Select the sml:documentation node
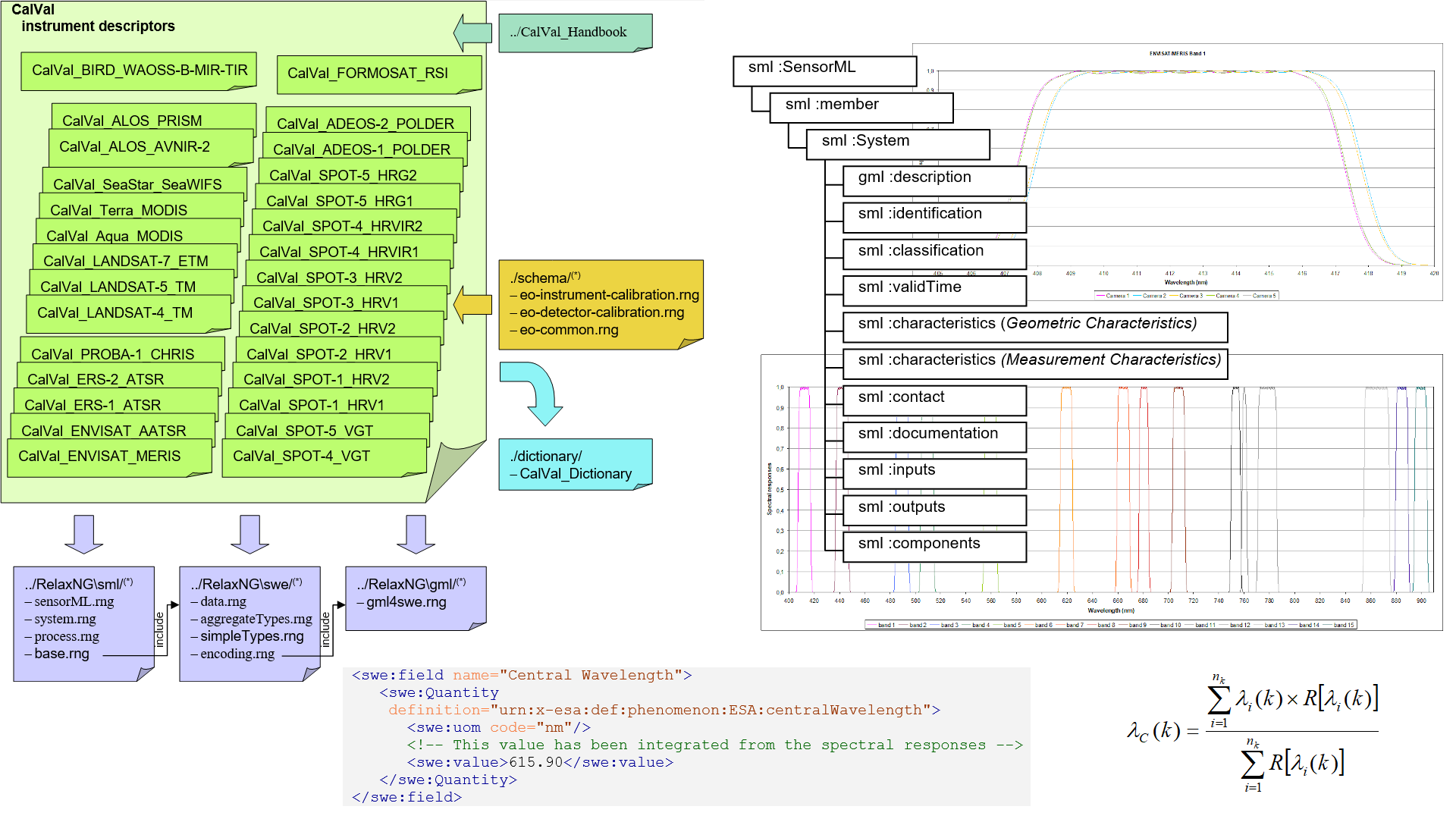The image size is (1456, 819). (x=935, y=437)
